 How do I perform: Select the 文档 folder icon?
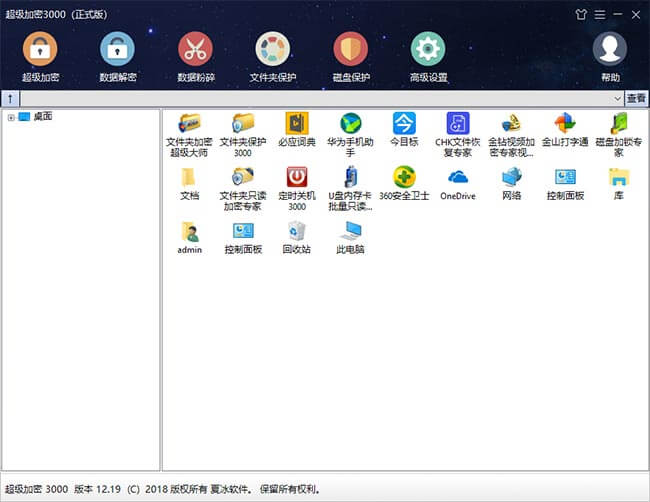189,184
